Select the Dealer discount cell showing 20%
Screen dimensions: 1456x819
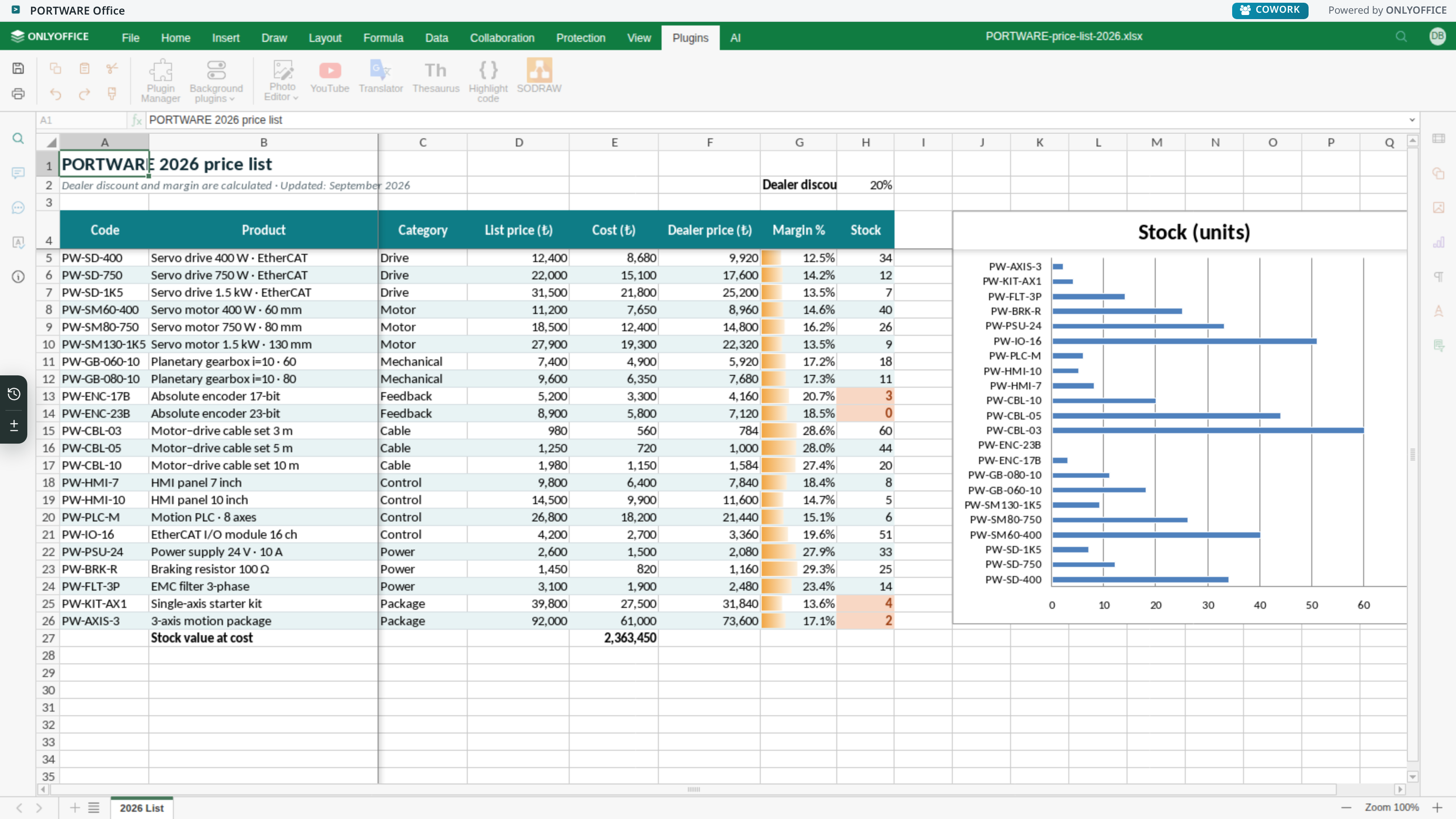[x=865, y=185]
